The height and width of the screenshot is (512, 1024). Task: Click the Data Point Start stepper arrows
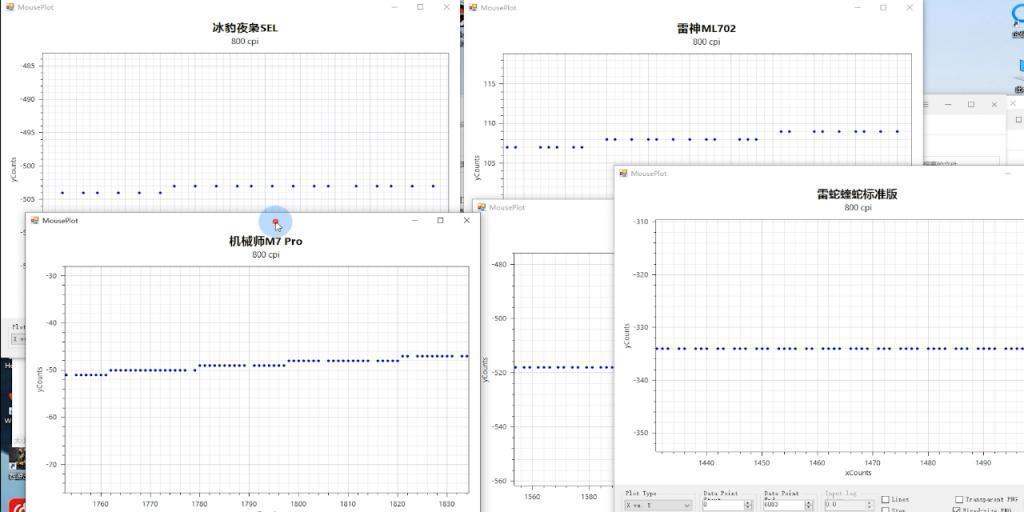(x=746, y=506)
